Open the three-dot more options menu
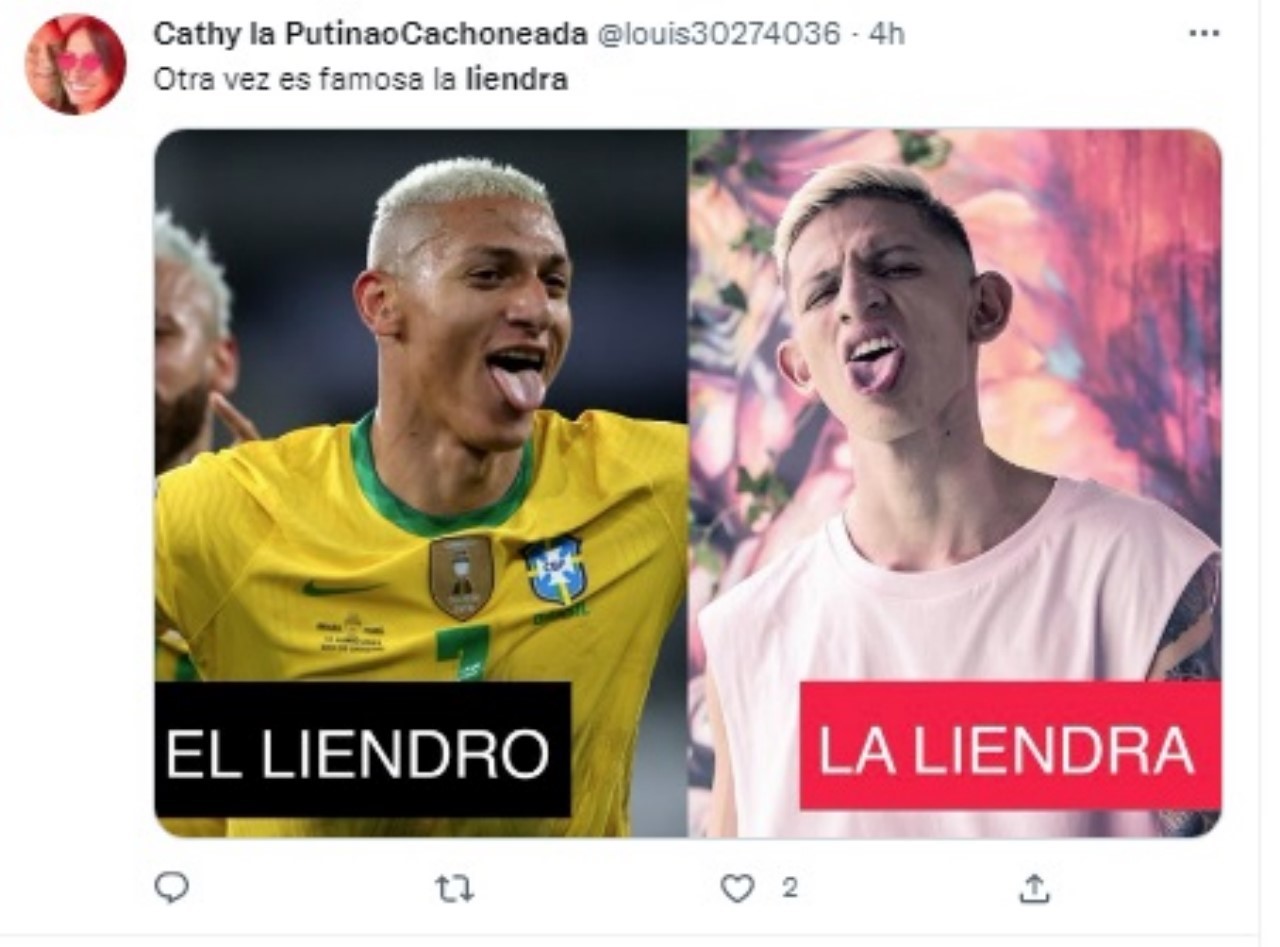The width and height of the screenshot is (1280, 947). coord(1204,34)
